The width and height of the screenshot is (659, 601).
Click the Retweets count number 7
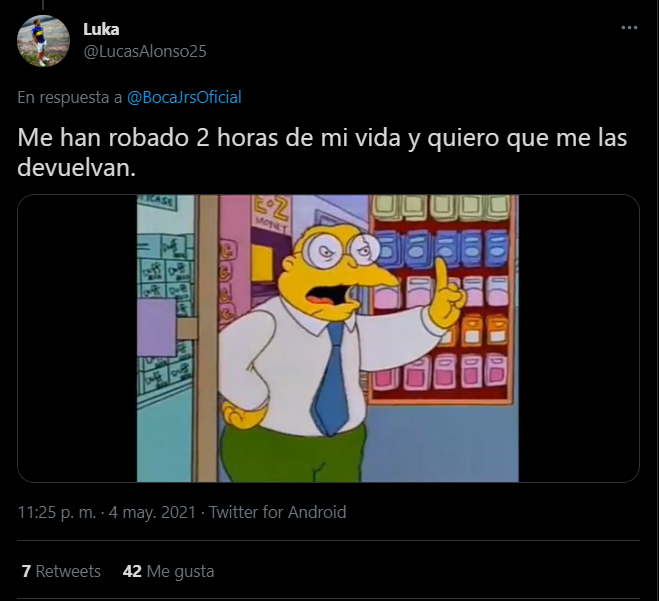pos(26,571)
